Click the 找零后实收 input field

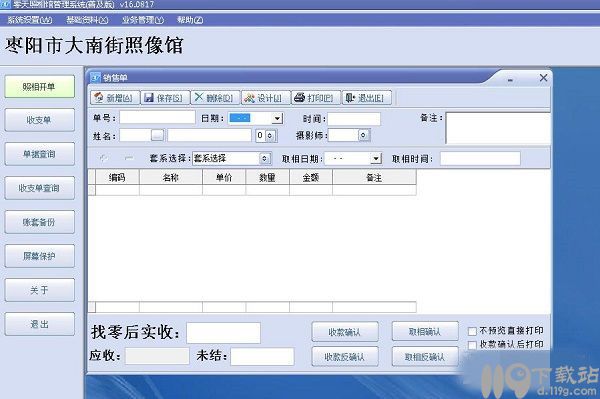[223, 333]
